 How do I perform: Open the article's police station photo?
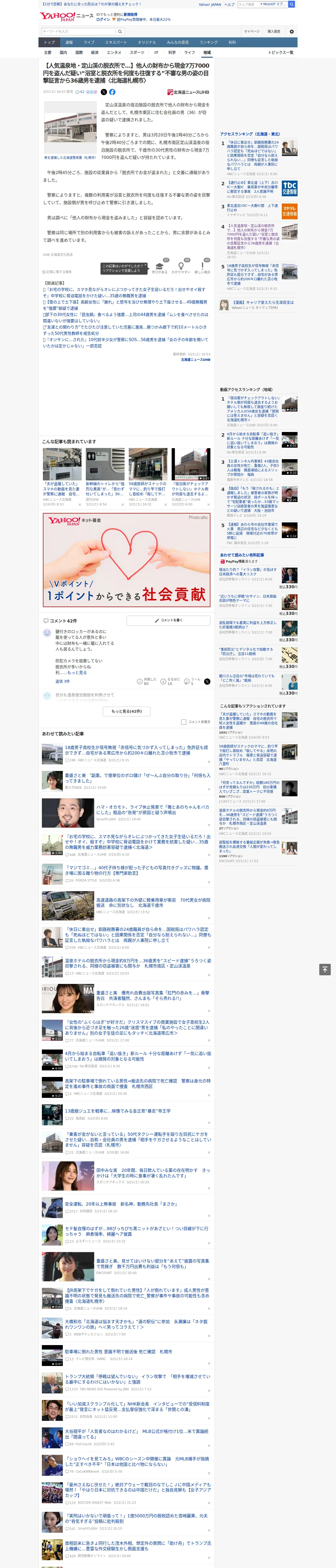point(70,128)
